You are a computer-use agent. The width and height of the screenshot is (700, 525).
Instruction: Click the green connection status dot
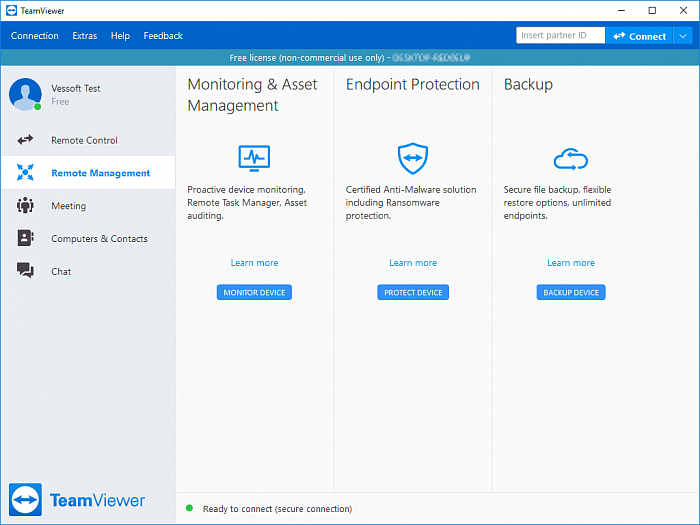[x=189, y=508]
